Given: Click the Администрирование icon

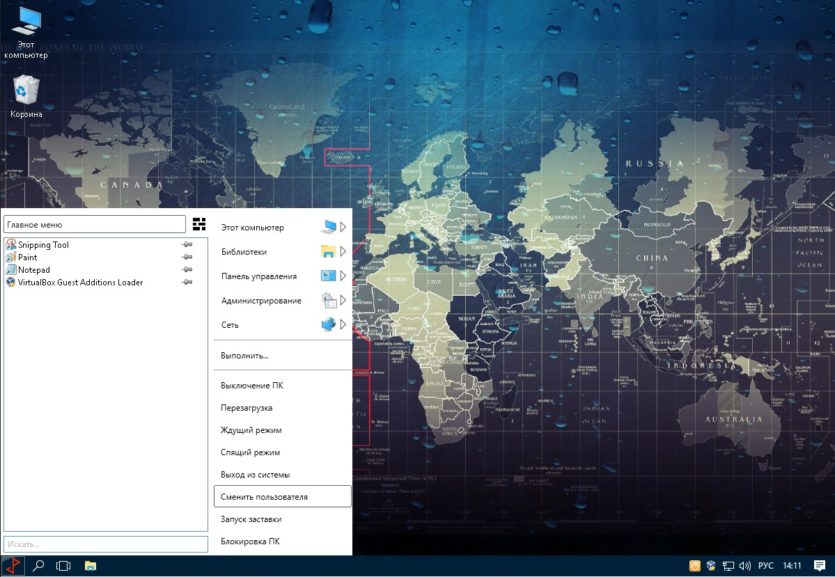Looking at the screenshot, I should click(329, 300).
